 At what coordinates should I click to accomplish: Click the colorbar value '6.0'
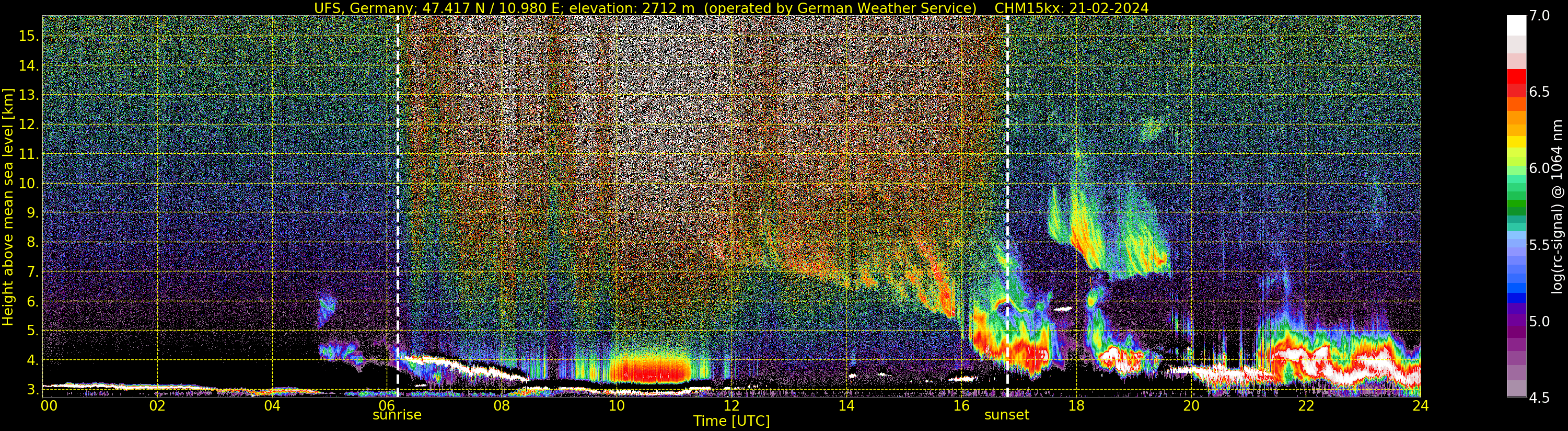tap(1539, 168)
